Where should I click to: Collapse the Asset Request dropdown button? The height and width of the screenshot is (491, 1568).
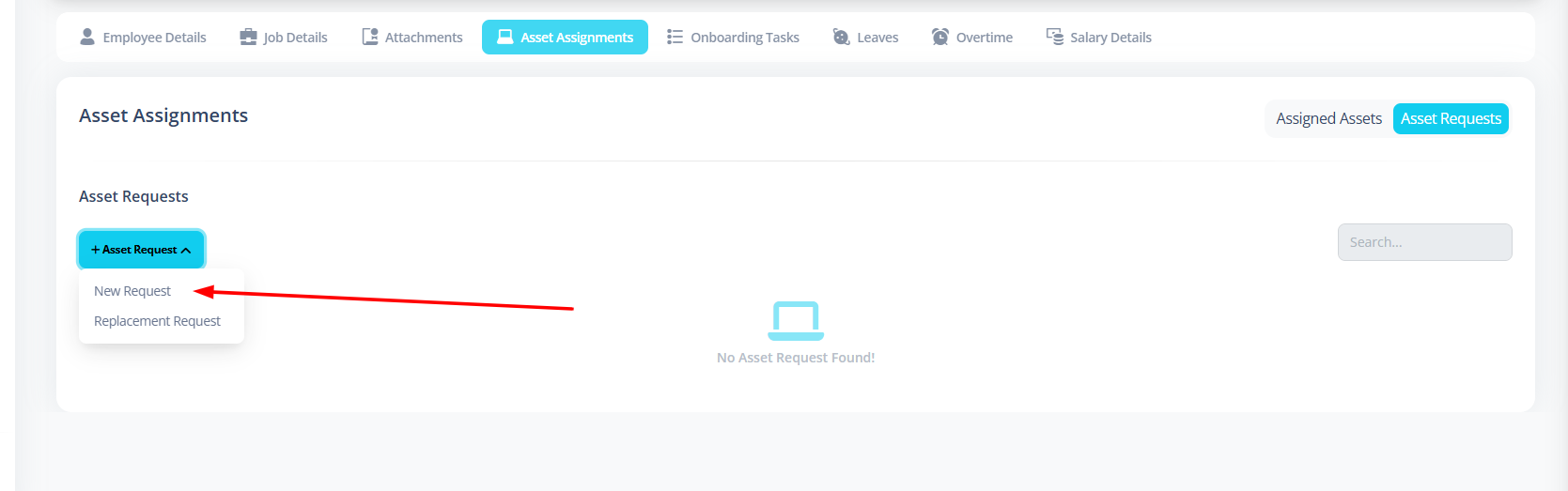point(141,250)
